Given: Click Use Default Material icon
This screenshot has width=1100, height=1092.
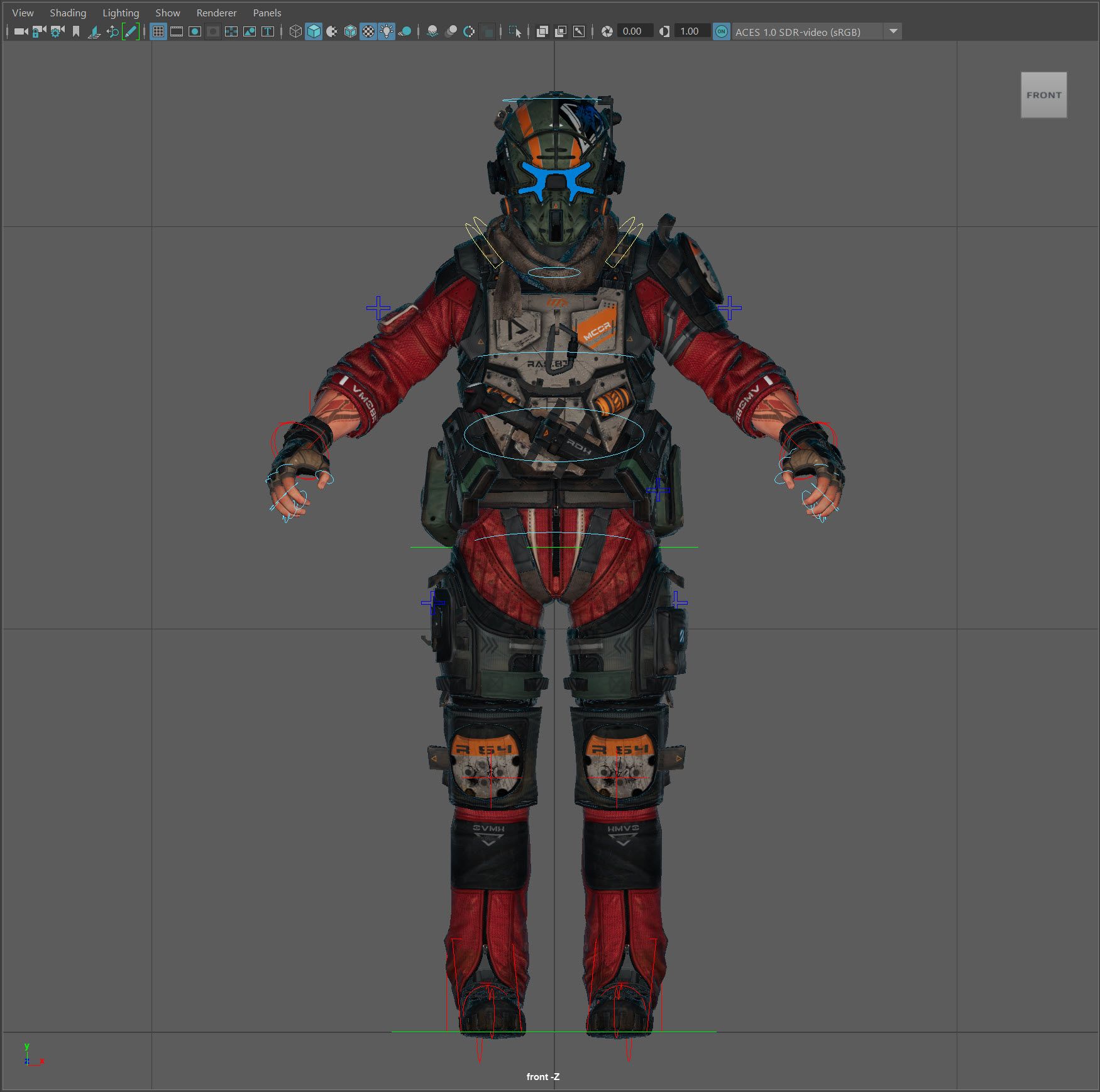Looking at the screenshot, I should (x=332, y=31).
